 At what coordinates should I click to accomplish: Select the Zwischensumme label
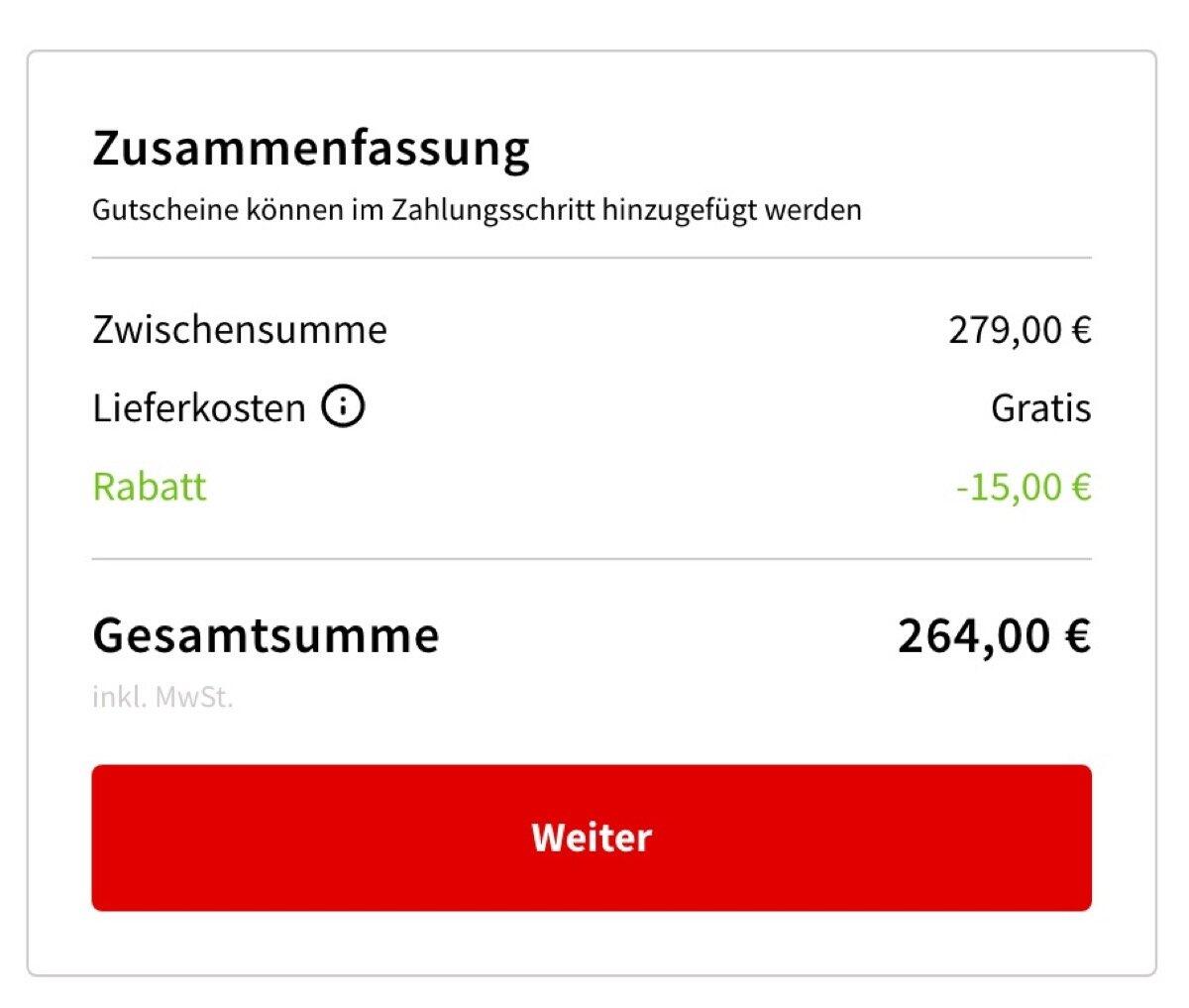[240, 329]
